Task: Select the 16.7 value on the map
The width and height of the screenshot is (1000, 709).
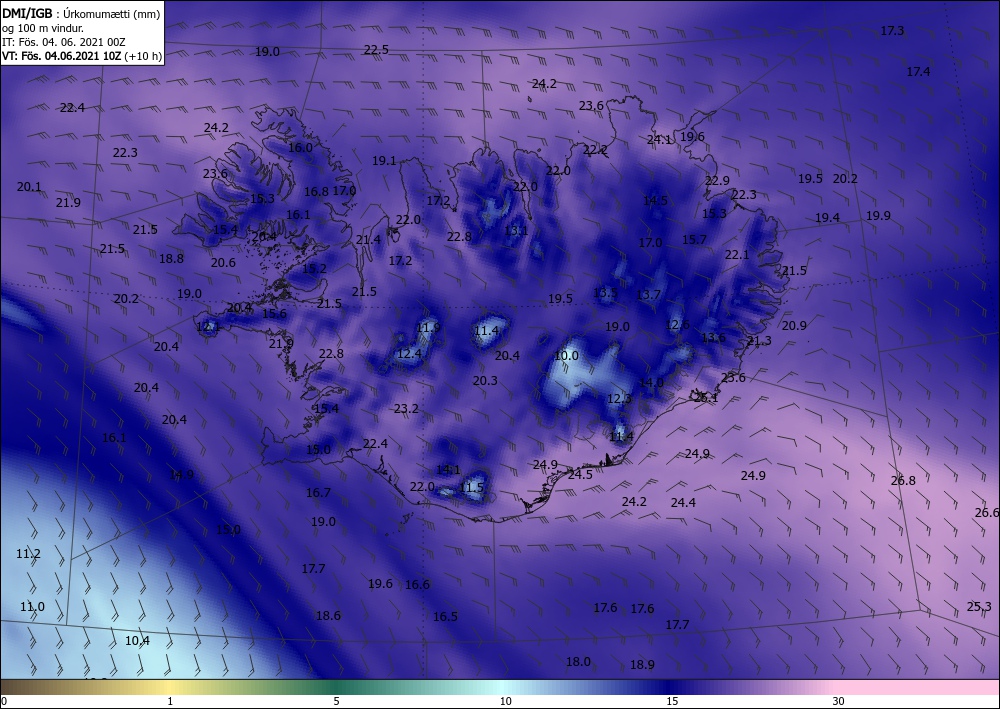Action: click(x=318, y=492)
